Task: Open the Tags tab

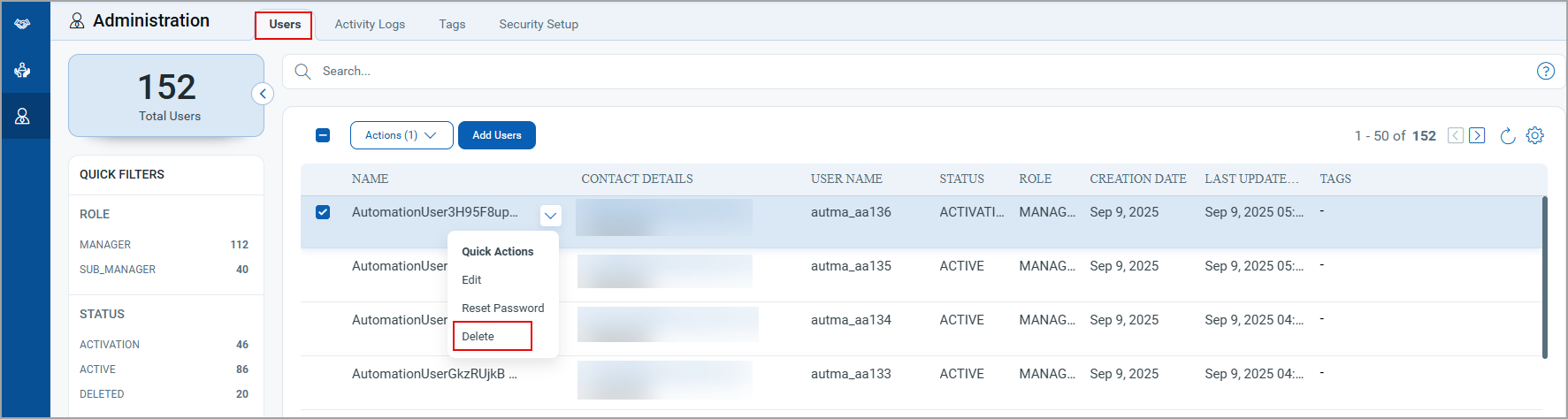Action: point(452,24)
